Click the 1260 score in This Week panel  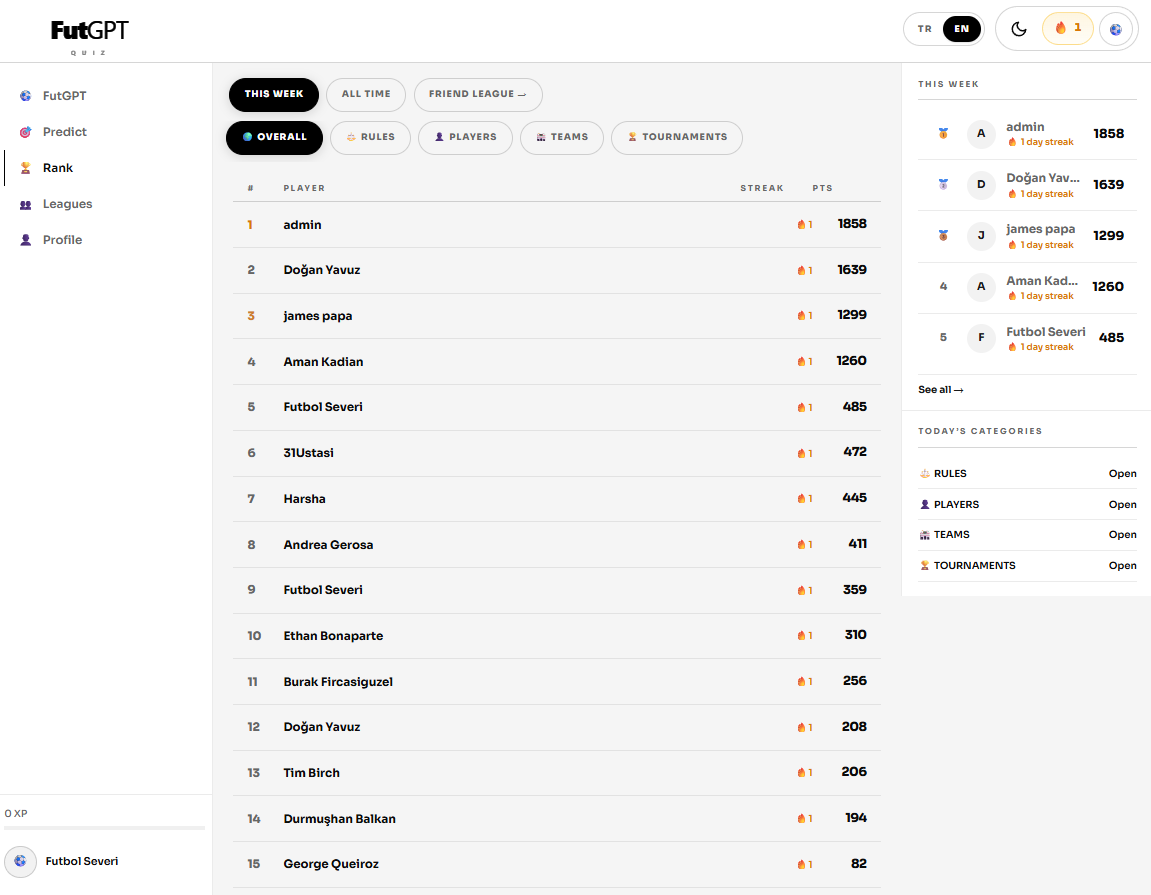coord(1108,286)
